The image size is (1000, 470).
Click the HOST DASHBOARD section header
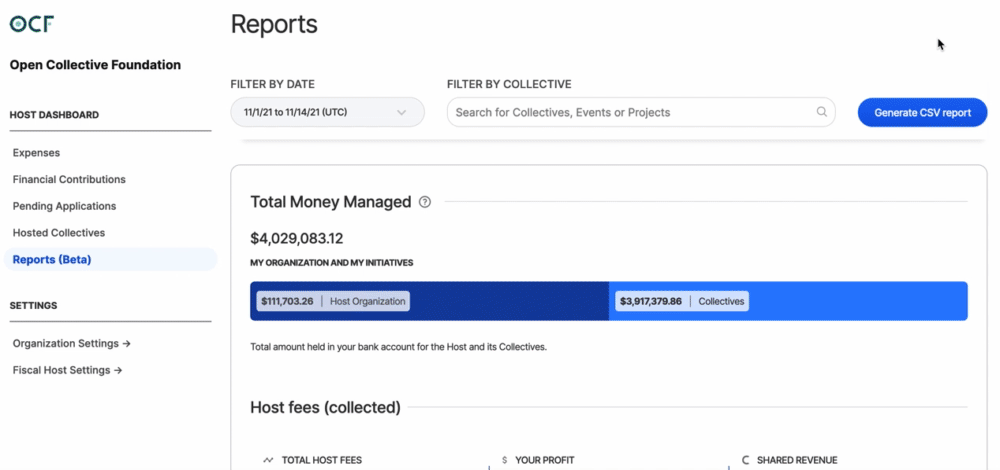pyautogui.click(x=54, y=115)
